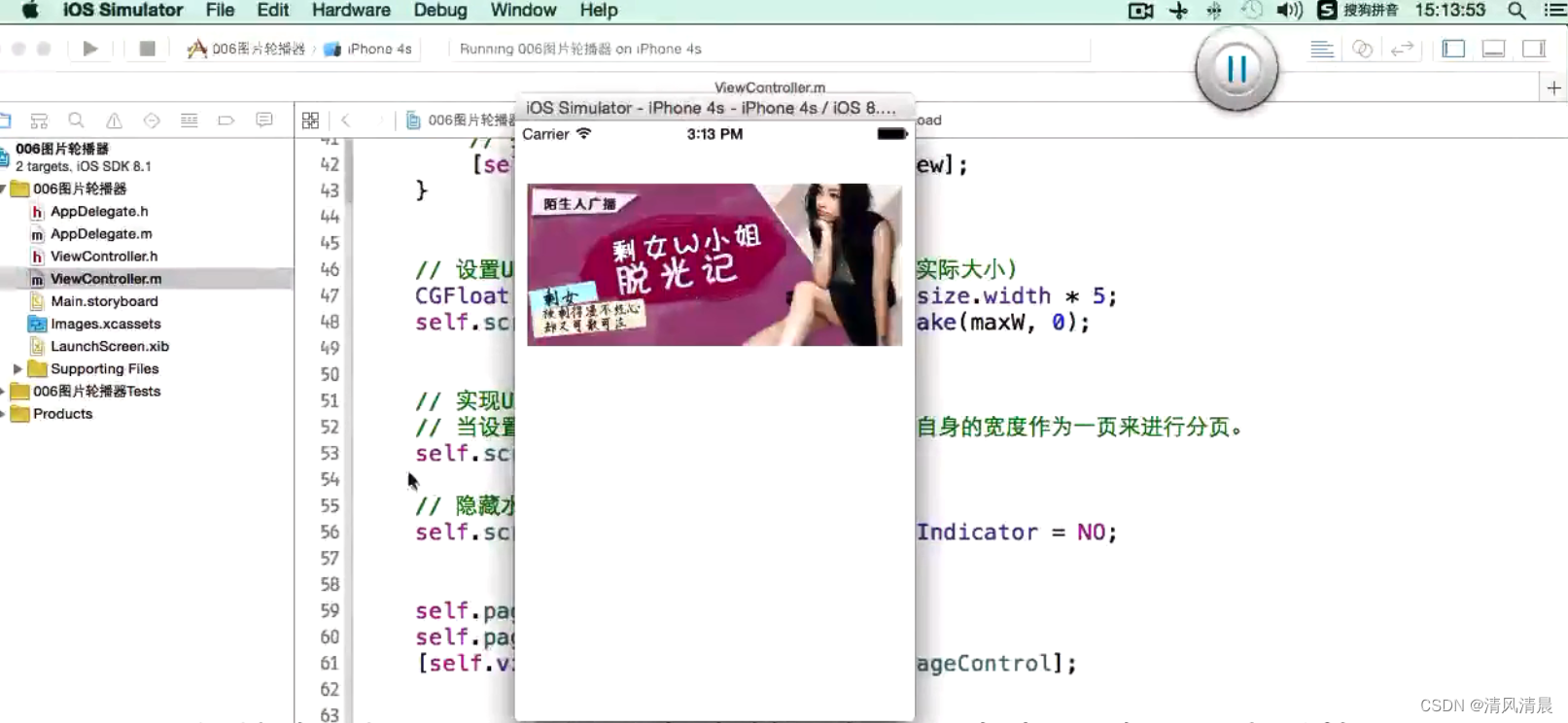Click the menu bar clock 15:13:53
Screen dimensions: 1568x723
click(1449, 11)
